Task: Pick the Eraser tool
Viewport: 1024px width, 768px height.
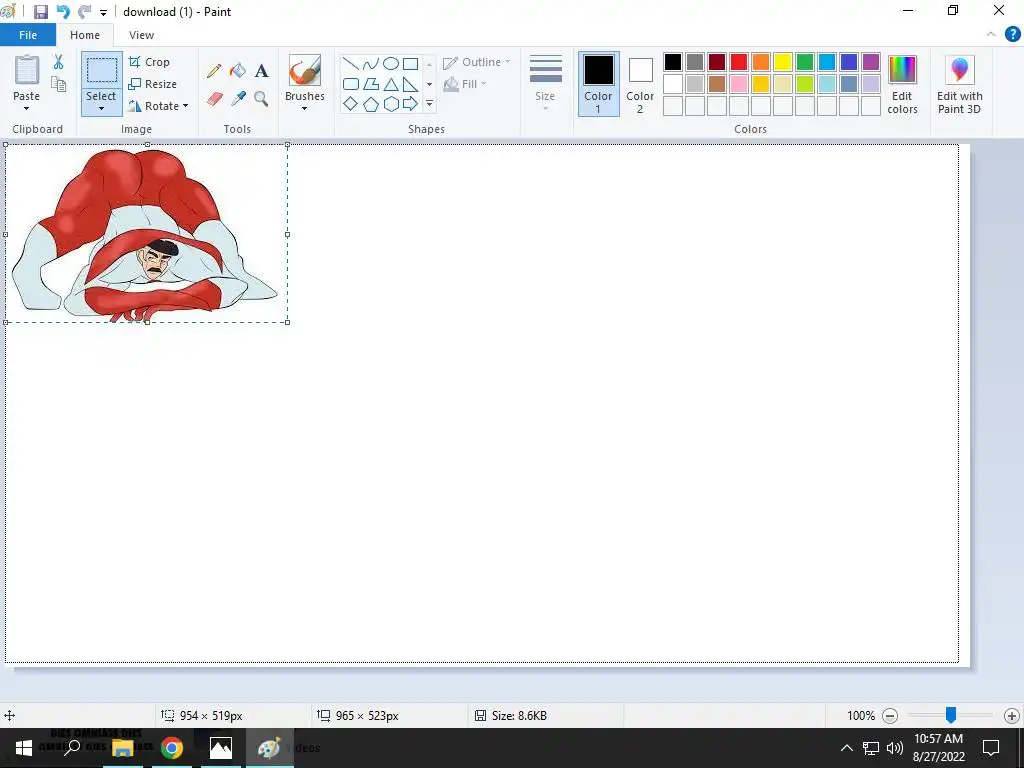Action: click(x=214, y=99)
